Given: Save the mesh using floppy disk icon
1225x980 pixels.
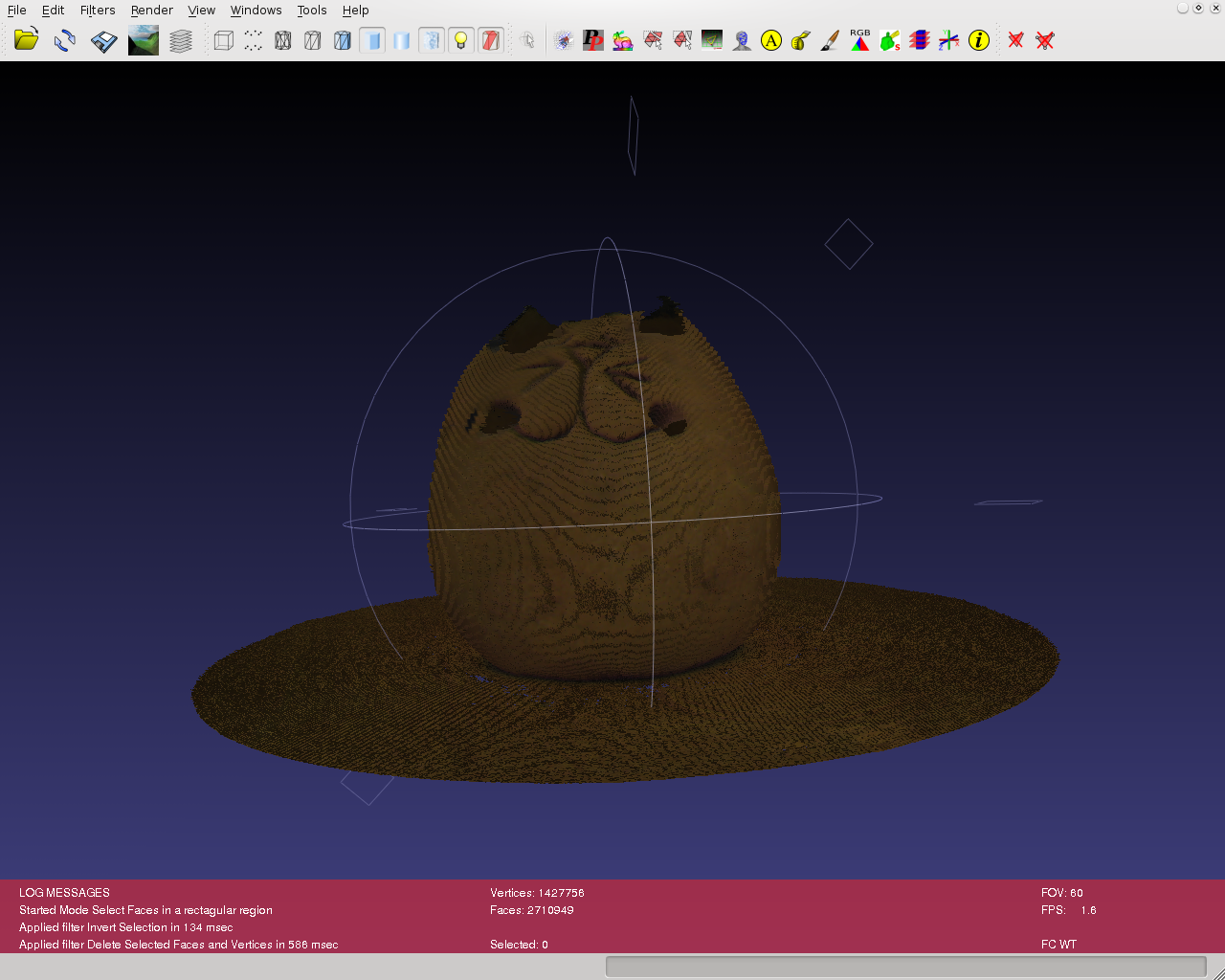Looking at the screenshot, I should coord(103,40).
